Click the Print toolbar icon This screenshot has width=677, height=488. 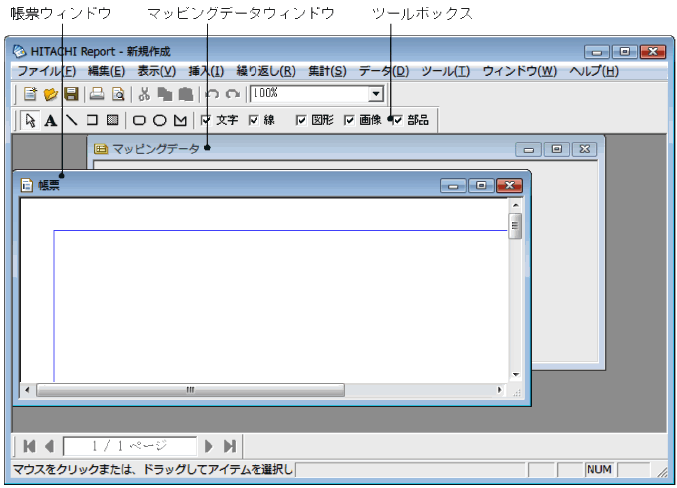(97, 94)
